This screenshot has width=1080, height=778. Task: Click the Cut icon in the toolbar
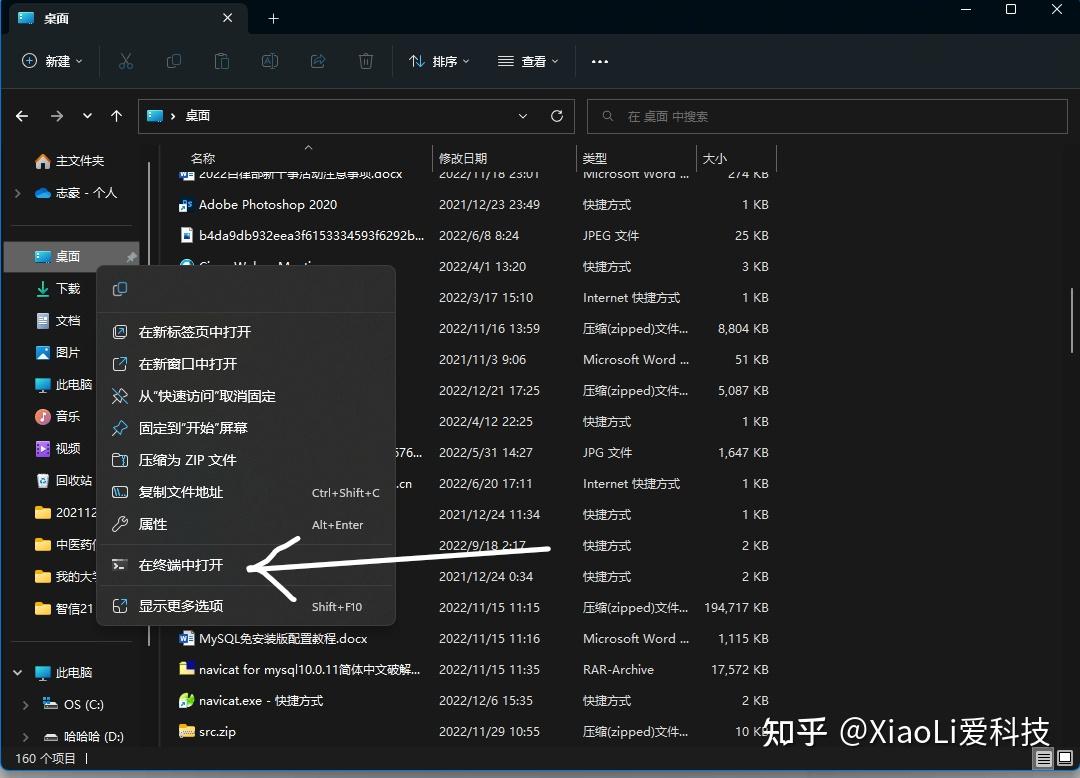tap(126, 61)
